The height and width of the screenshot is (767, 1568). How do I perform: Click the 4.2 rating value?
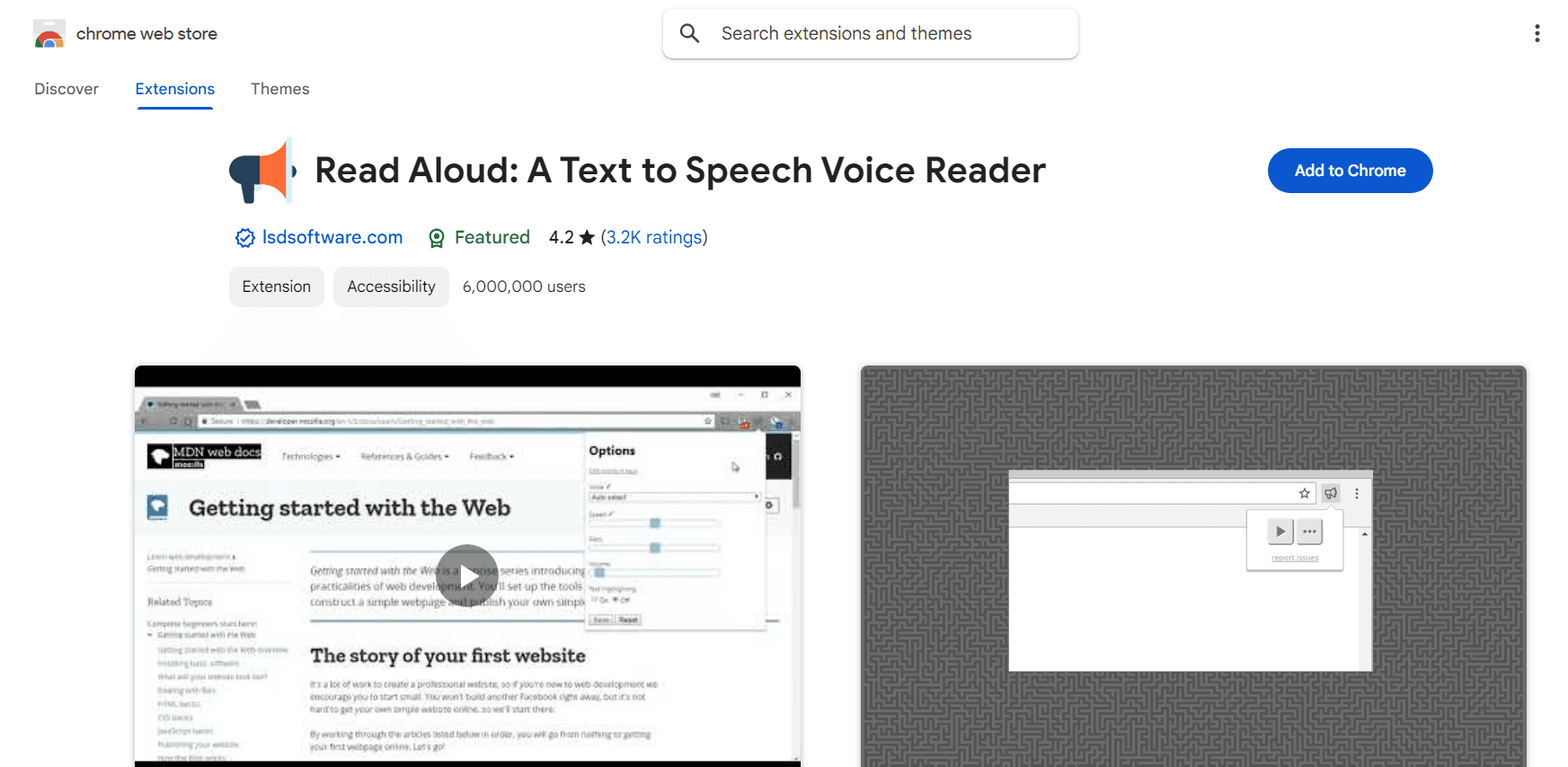(x=562, y=237)
